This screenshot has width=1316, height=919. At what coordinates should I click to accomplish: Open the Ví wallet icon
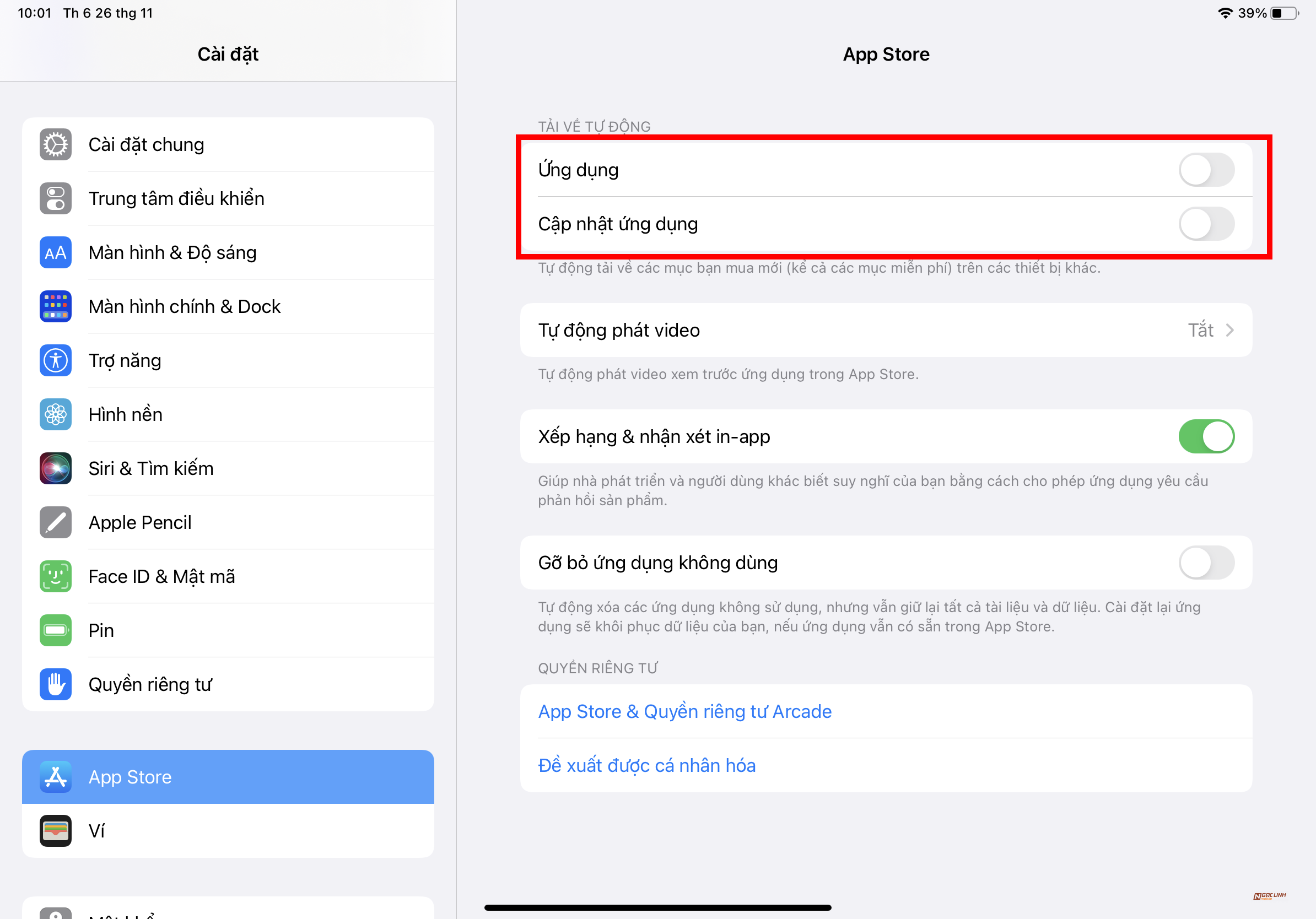(x=55, y=831)
